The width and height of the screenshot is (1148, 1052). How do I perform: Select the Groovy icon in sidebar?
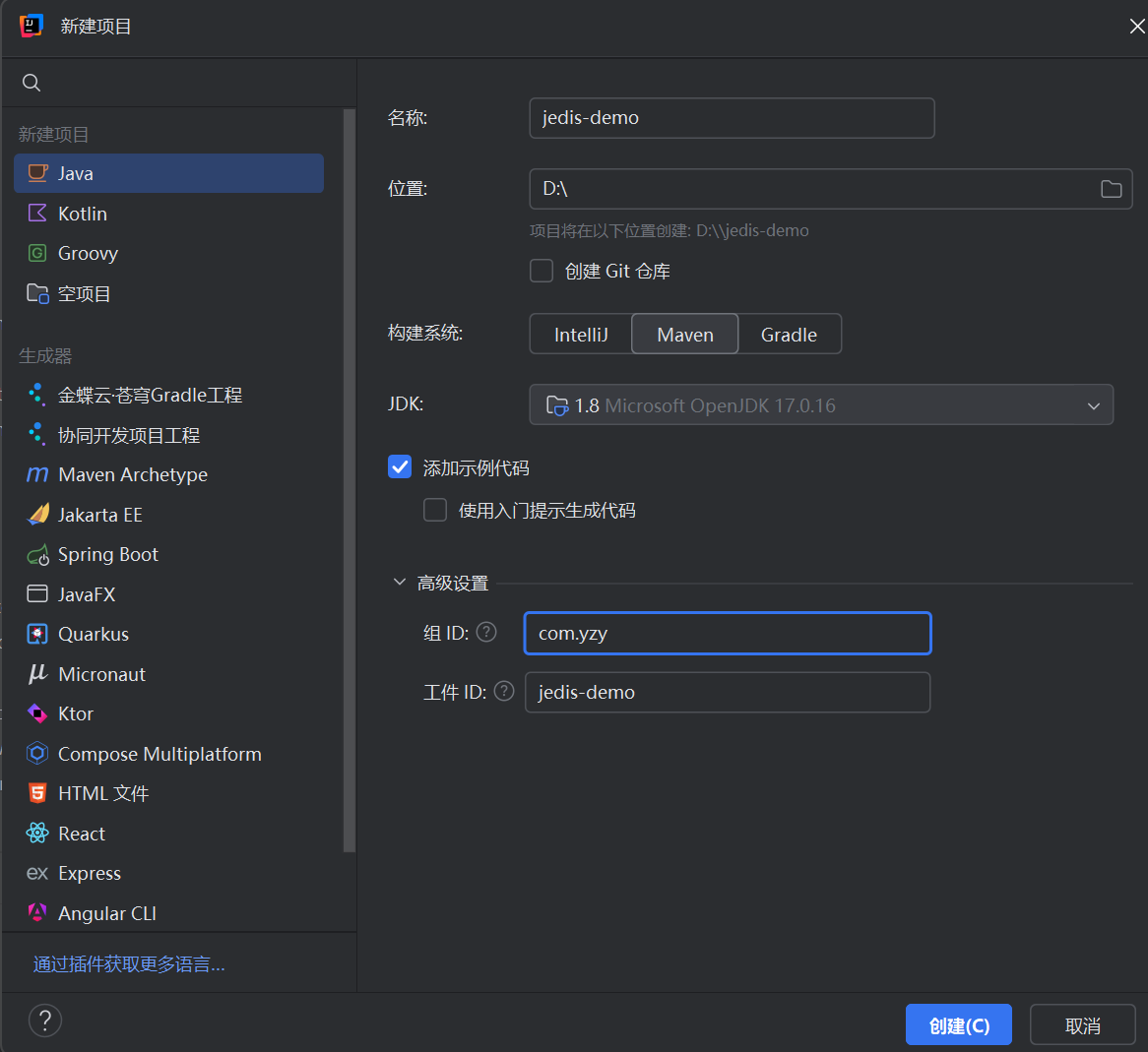coord(37,253)
